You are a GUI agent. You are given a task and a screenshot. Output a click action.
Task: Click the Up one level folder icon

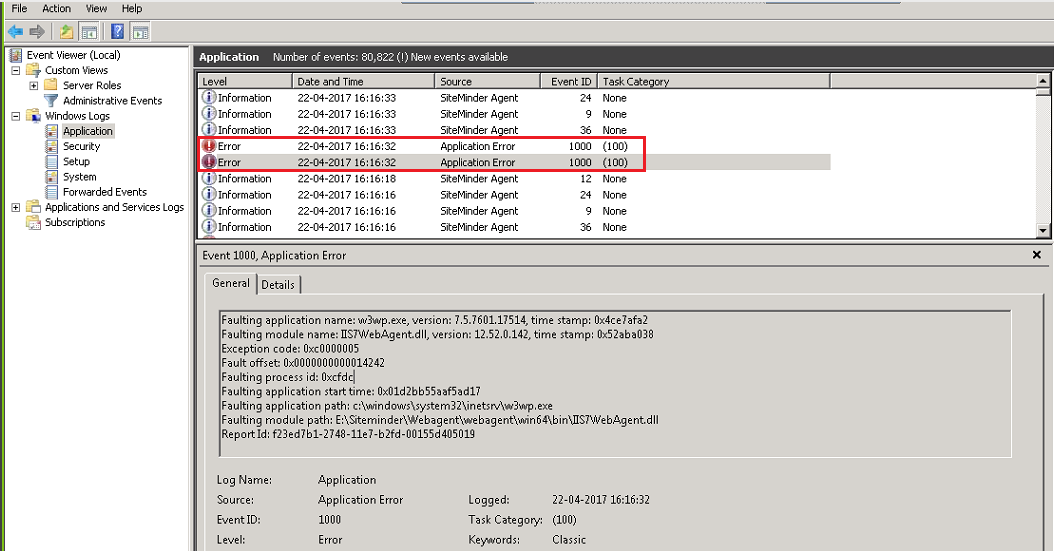pyautogui.click(x=67, y=32)
